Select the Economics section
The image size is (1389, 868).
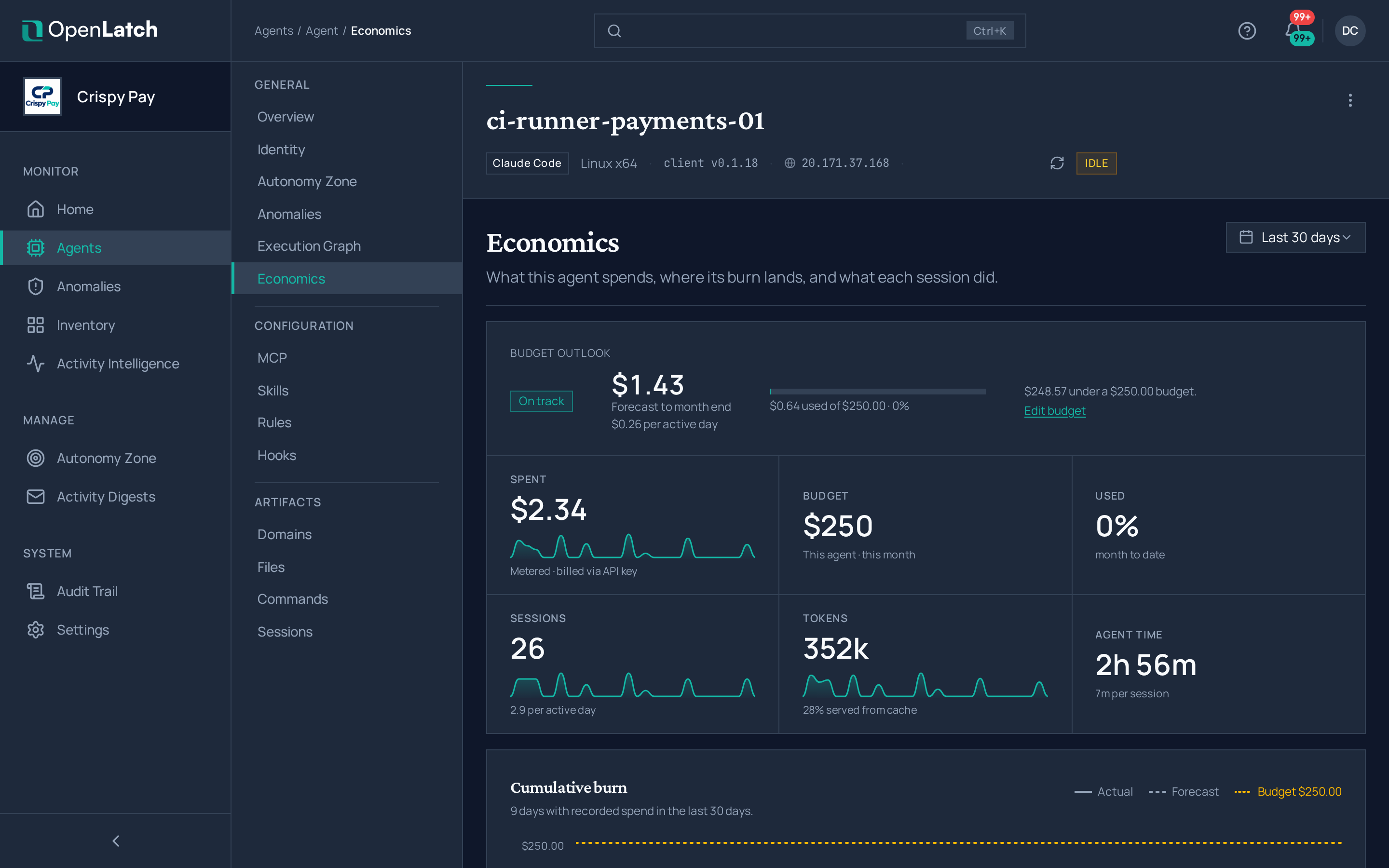347,278
